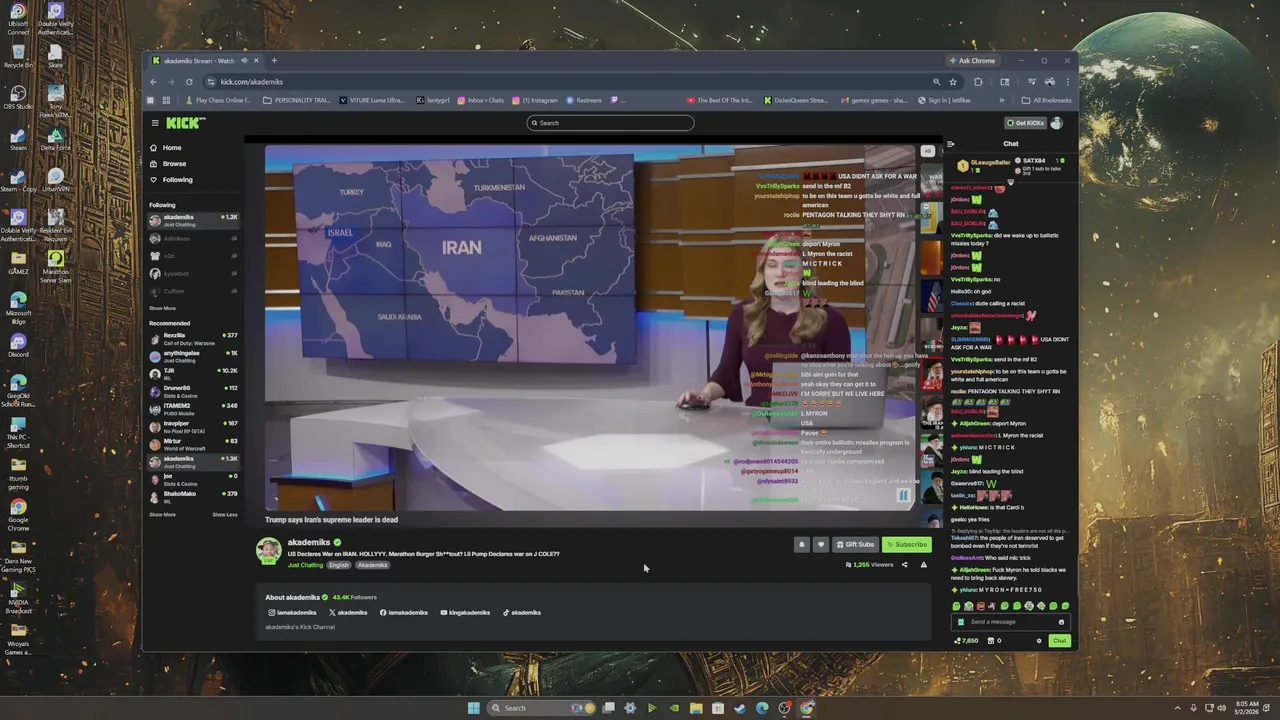Click the 7,650 KICKs balance

[966, 641]
